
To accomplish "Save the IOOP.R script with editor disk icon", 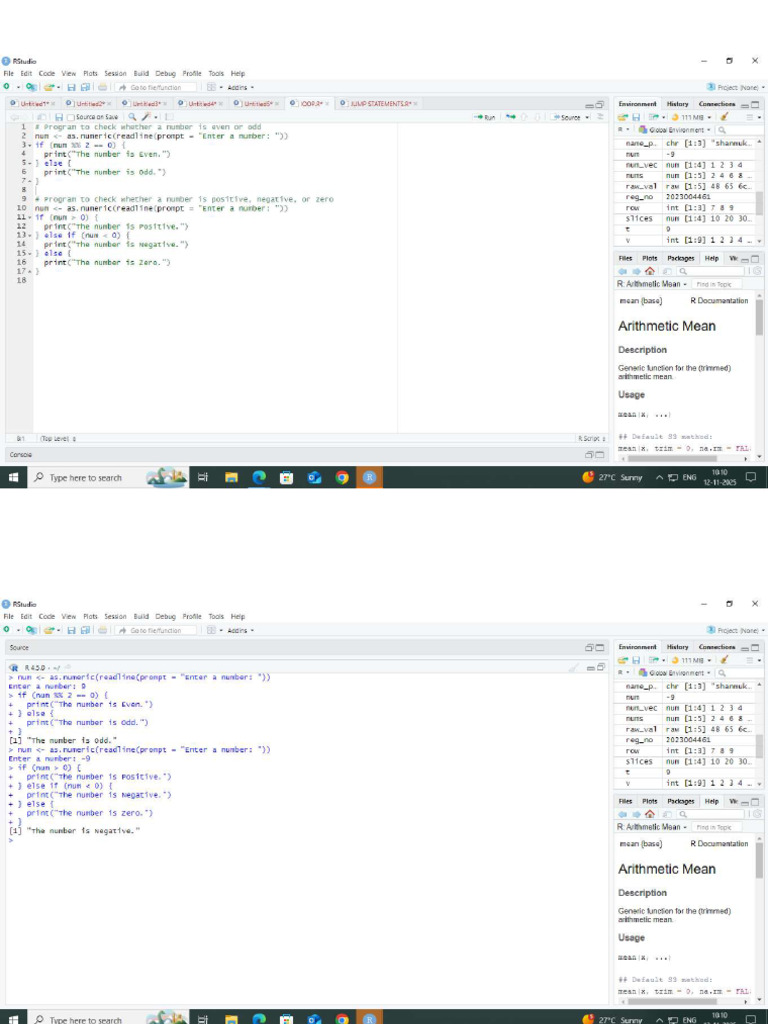I will 59,117.
